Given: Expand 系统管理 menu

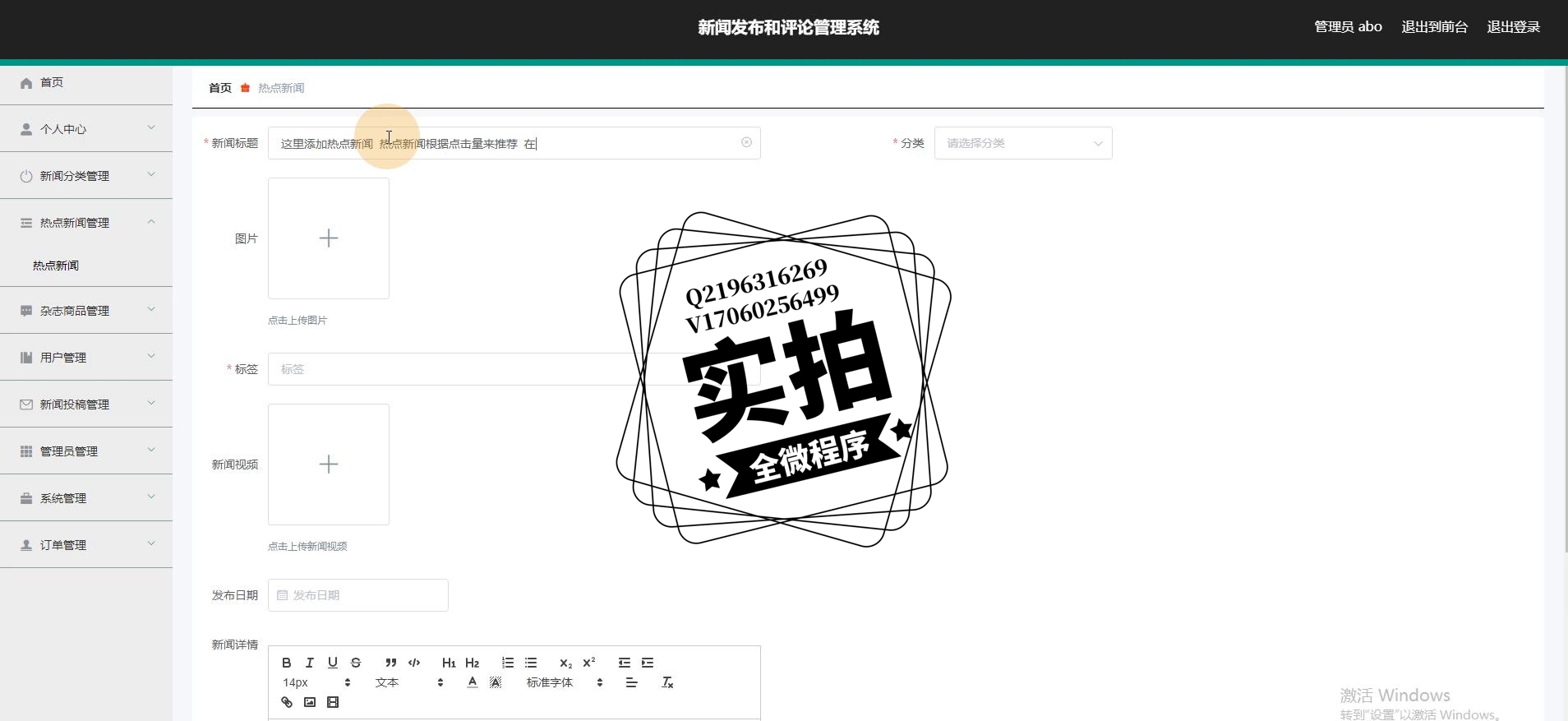Looking at the screenshot, I should [x=86, y=498].
